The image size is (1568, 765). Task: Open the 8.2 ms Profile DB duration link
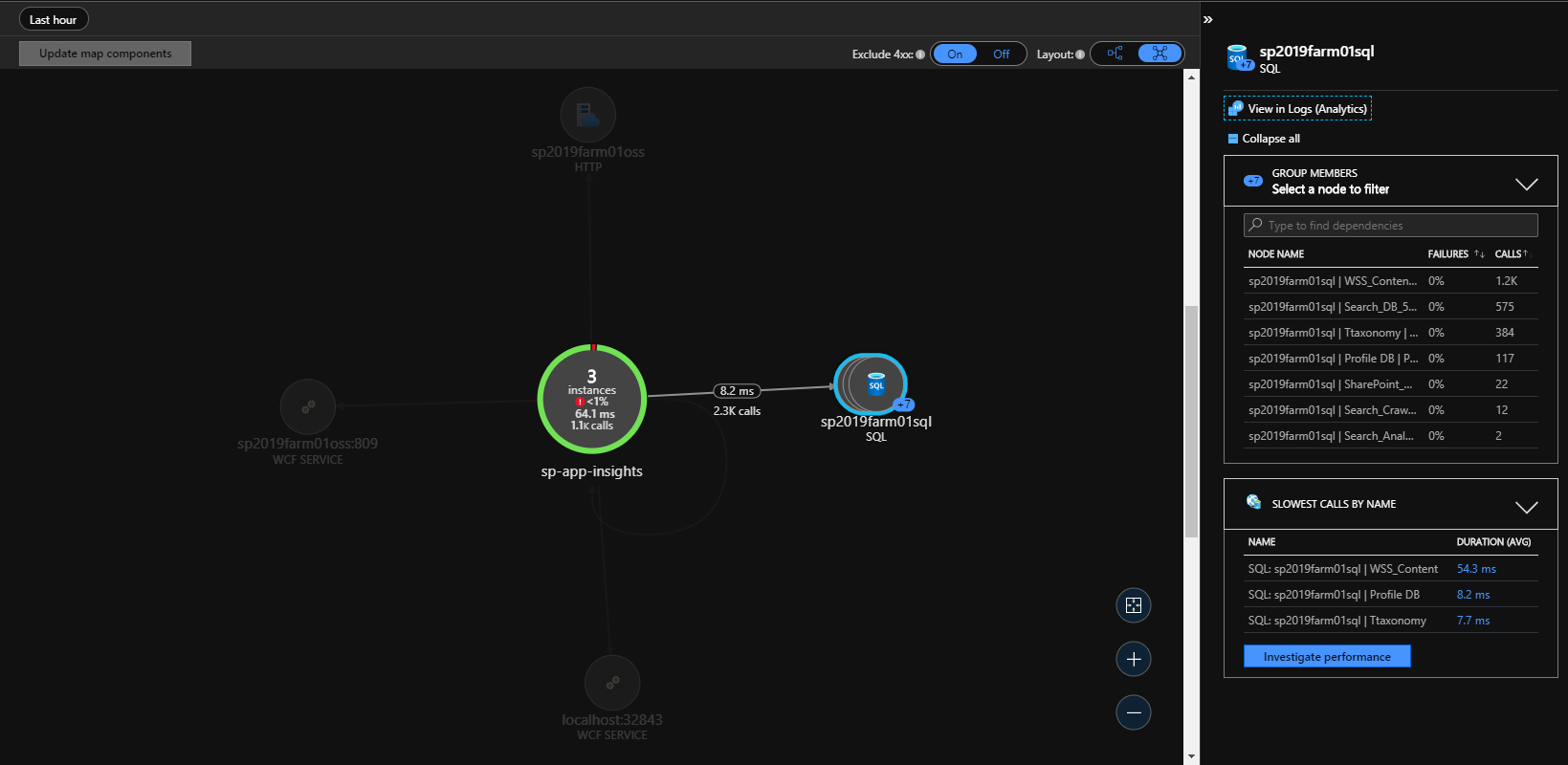(1473, 595)
